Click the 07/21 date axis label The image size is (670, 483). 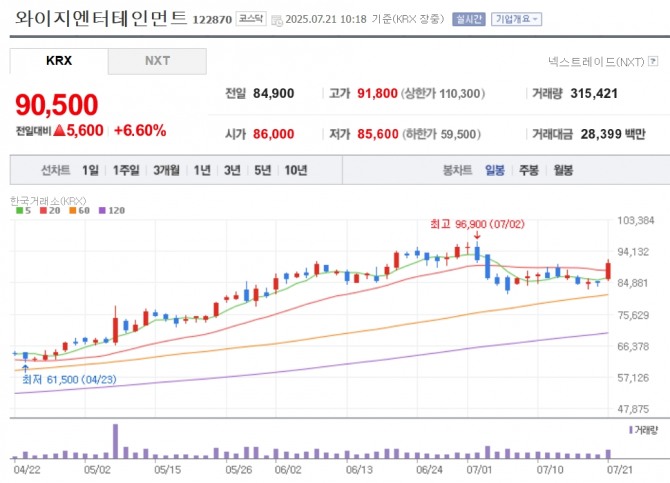tap(620, 470)
